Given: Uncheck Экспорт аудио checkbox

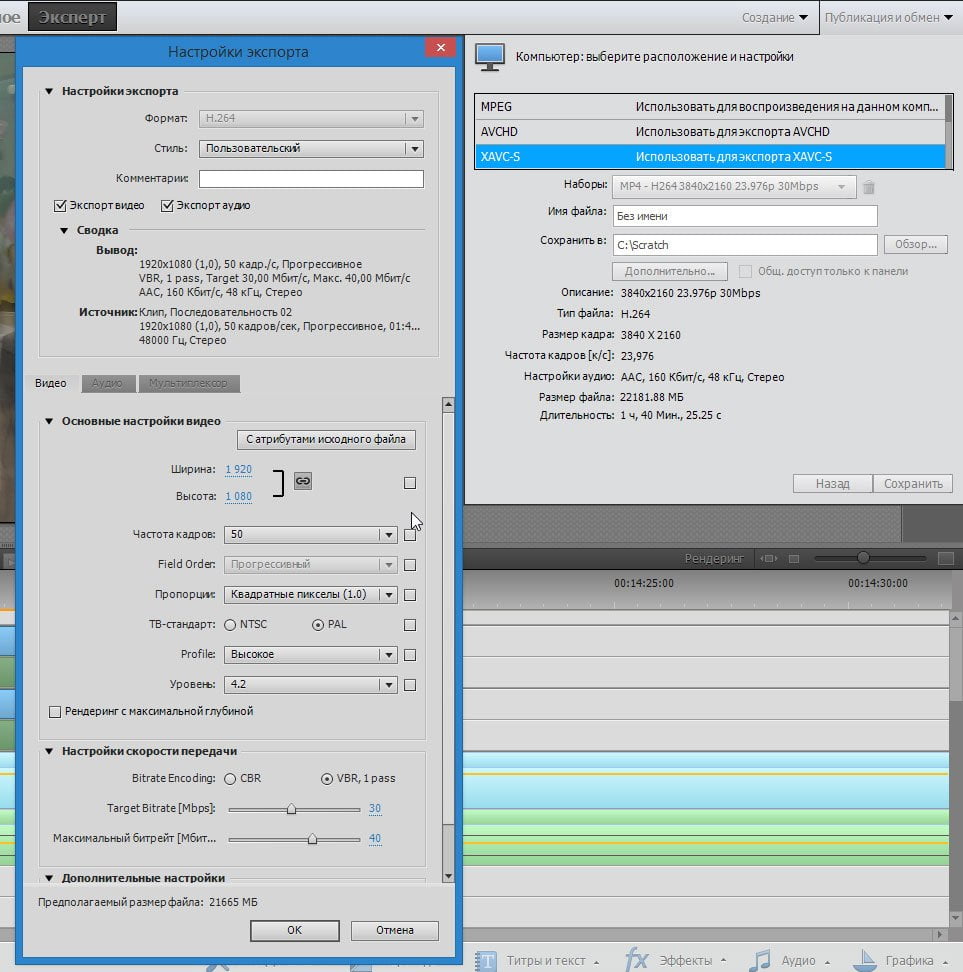Looking at the screenshot, I should tap(167, 206).
